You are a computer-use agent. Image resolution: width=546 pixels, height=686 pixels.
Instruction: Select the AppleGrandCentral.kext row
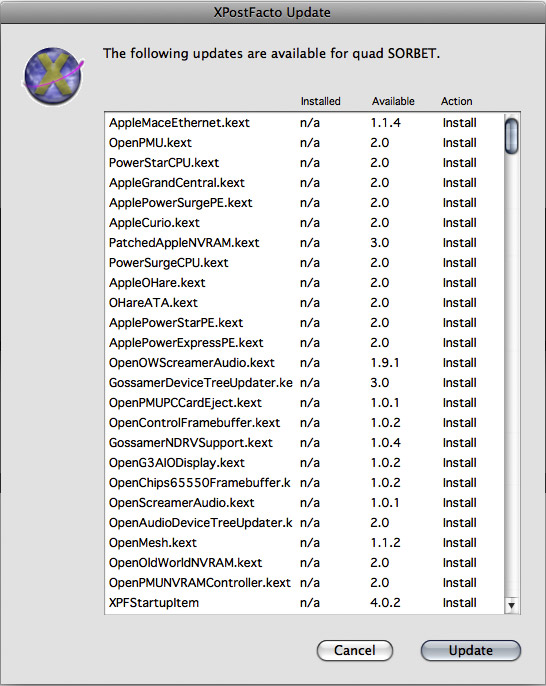304,183
